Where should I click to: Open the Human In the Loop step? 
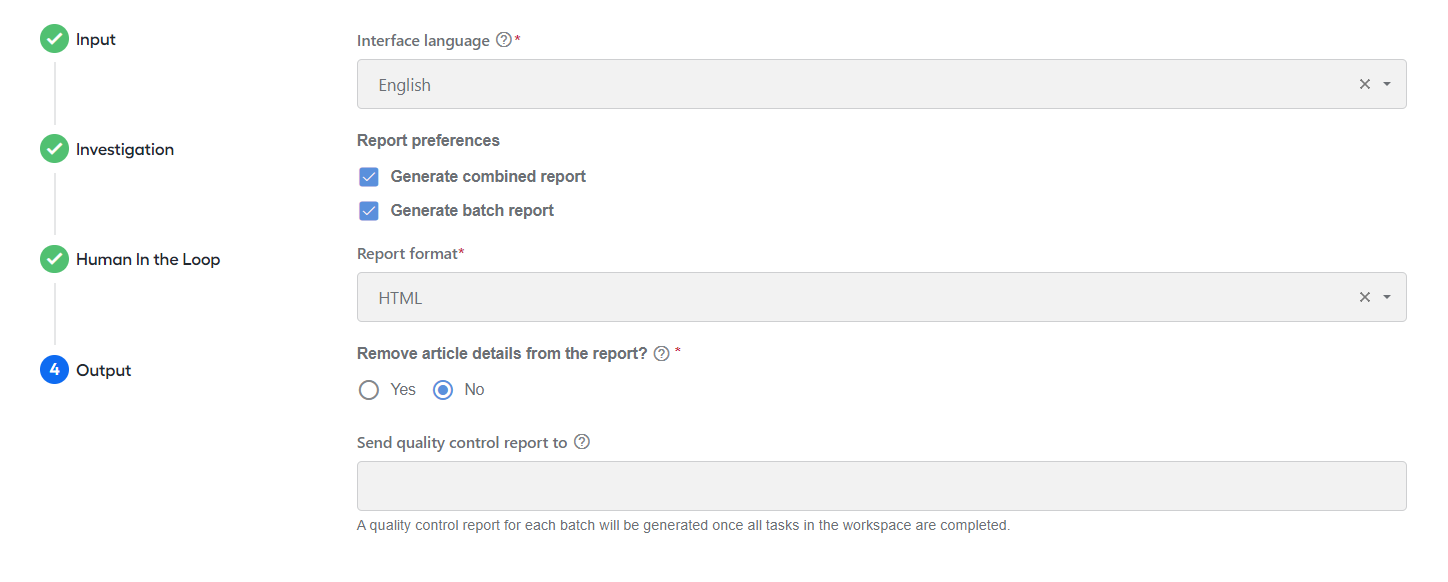(x=148, y=260)
